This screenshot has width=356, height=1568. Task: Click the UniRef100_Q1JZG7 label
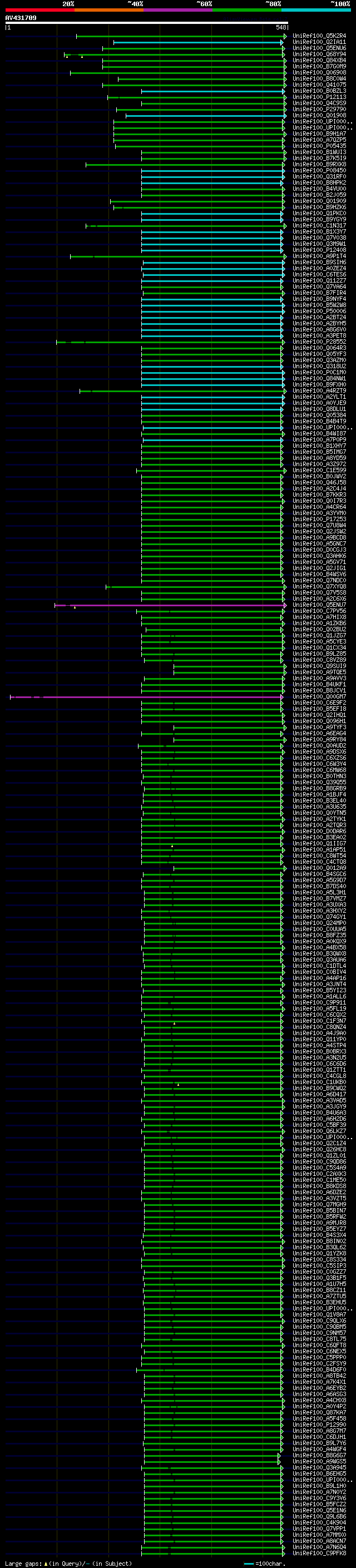click(x=319, y=635)
